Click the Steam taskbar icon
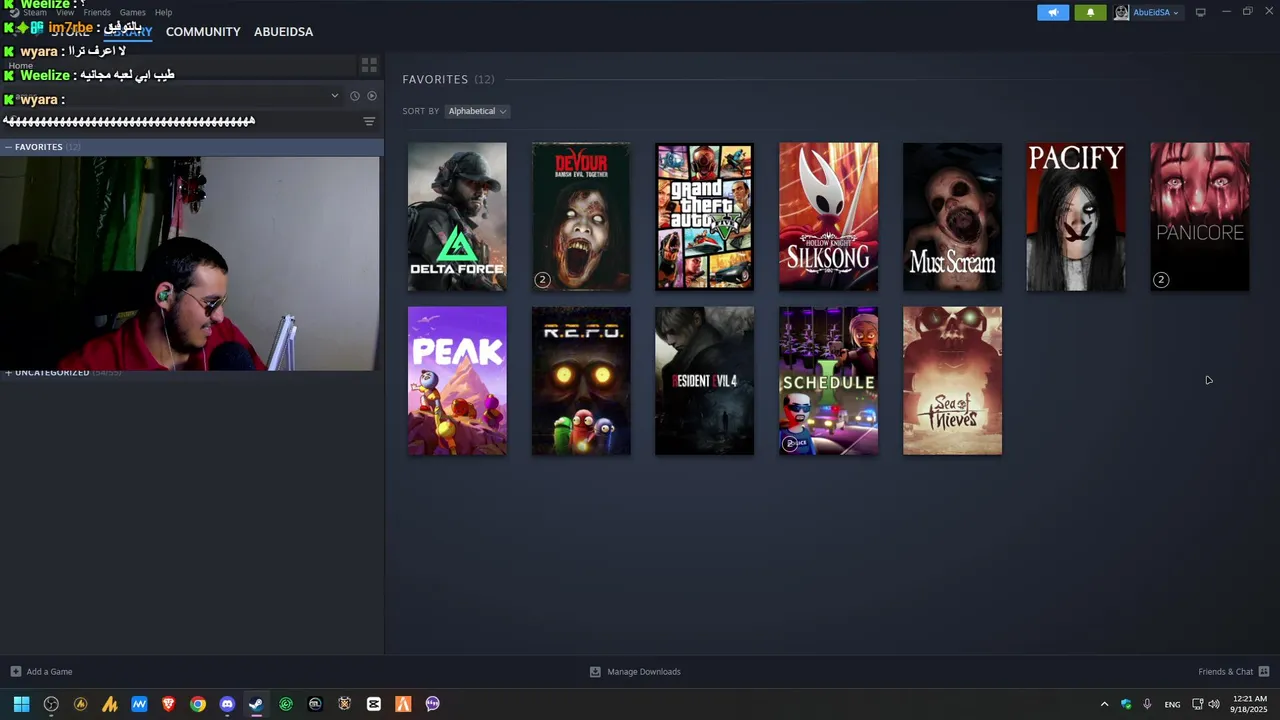Viewport: 1280px width, 720px height. [256, 704]
